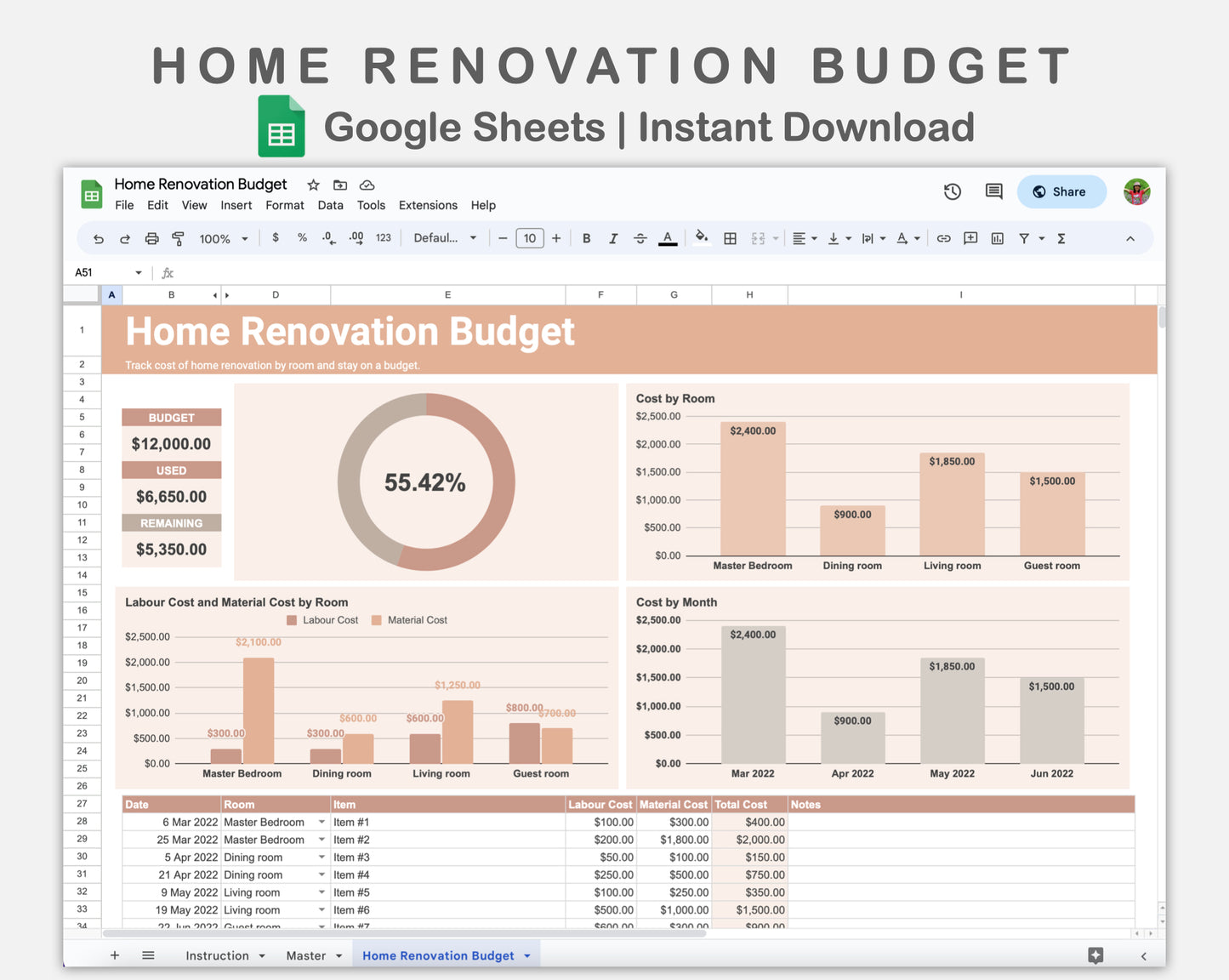This screenshot has height=980, width=1229.
Task: Click the Share button
Action: click(x=1061, y=191)
